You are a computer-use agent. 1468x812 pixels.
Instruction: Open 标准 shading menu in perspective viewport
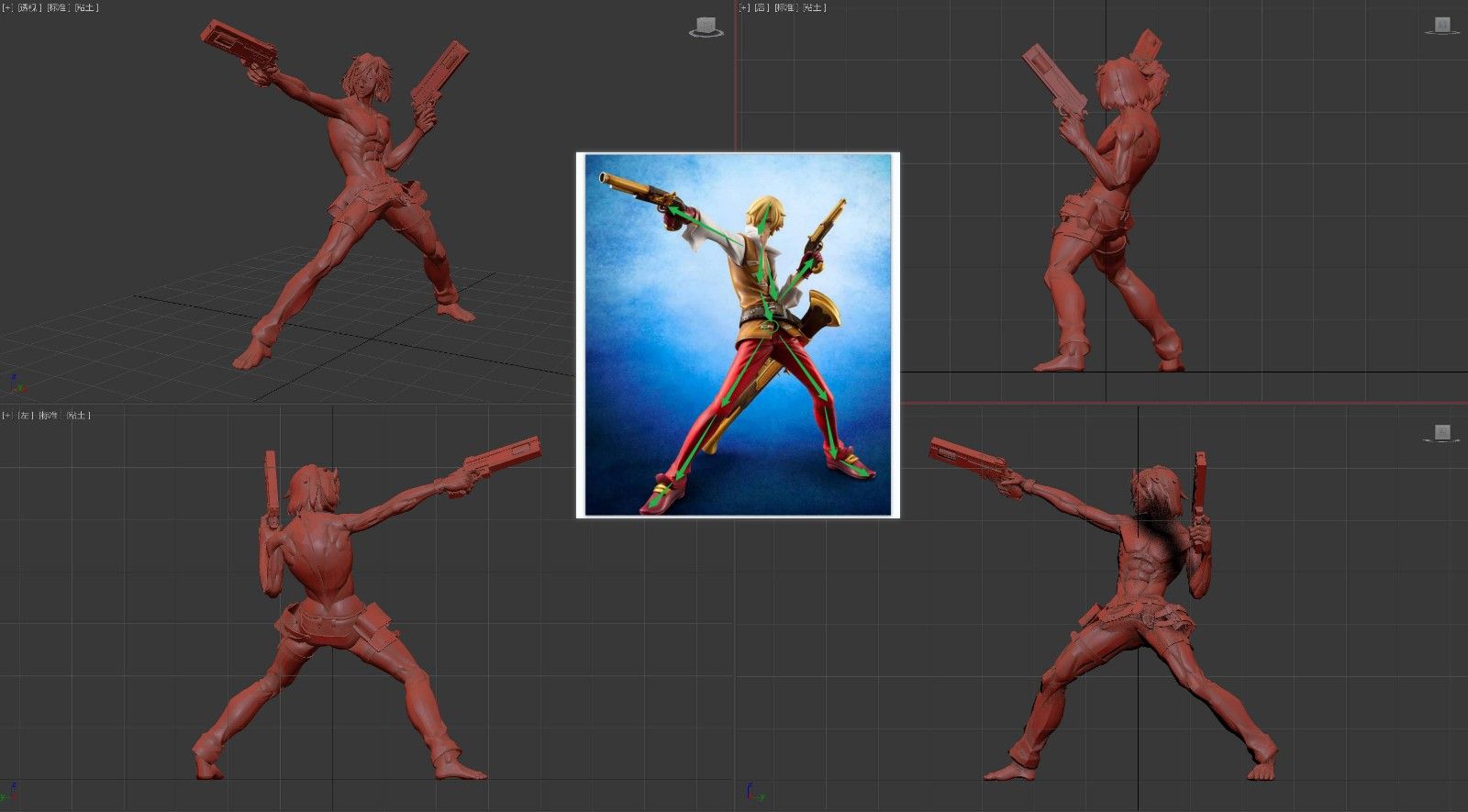coord(57,7)
